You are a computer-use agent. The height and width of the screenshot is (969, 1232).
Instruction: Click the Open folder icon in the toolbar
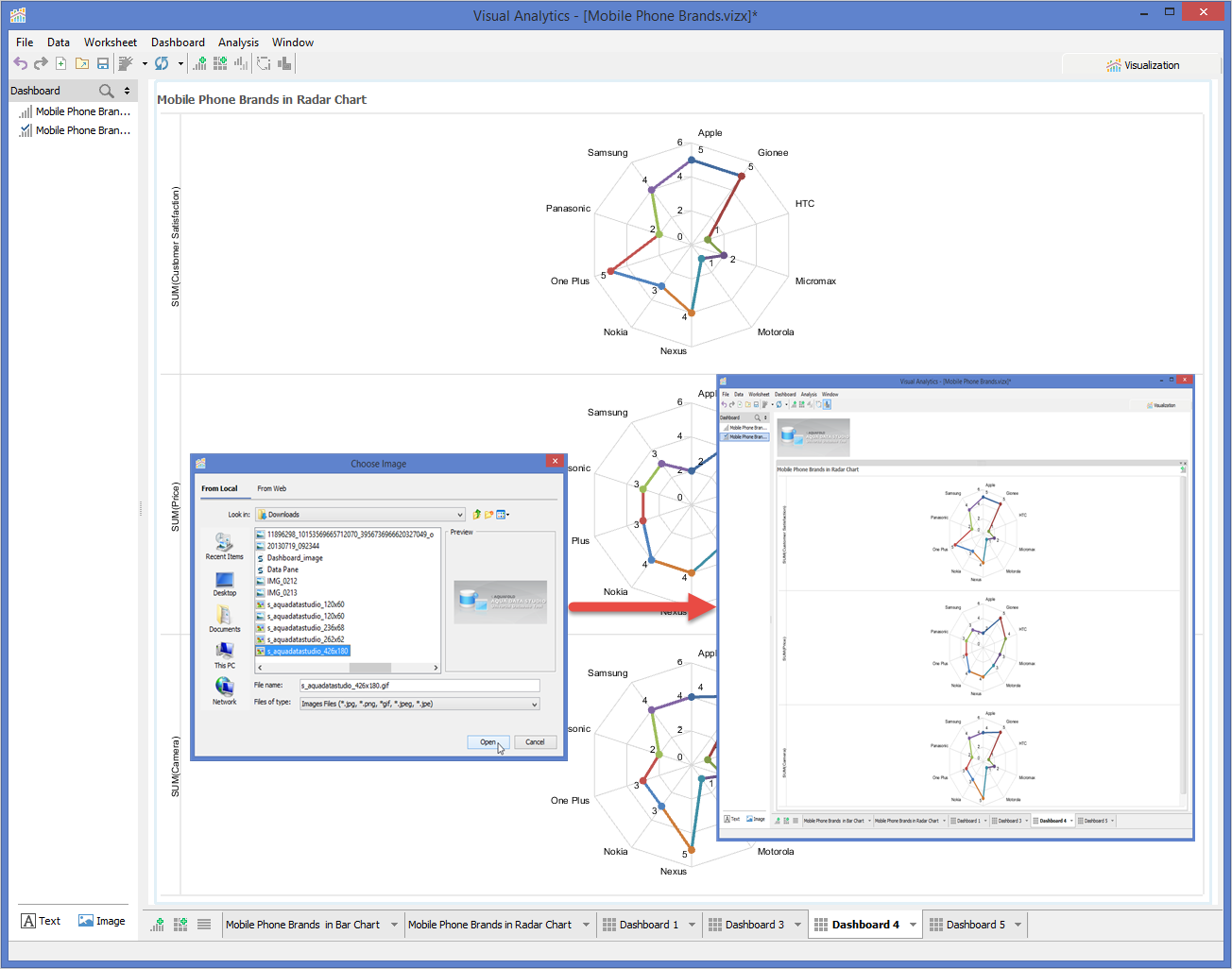[x=82, y=63]
